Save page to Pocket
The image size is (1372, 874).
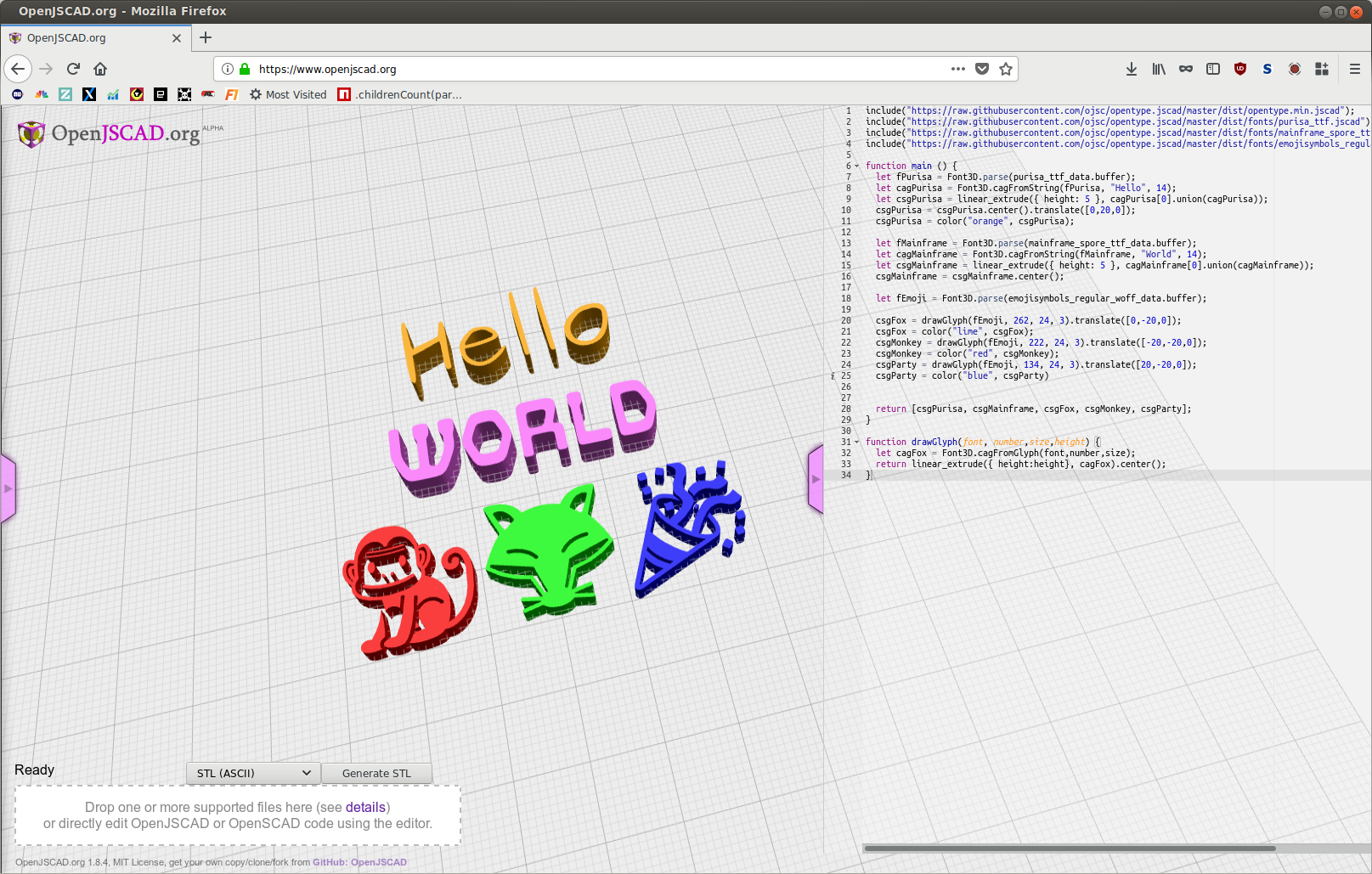[x=982, y=69]
